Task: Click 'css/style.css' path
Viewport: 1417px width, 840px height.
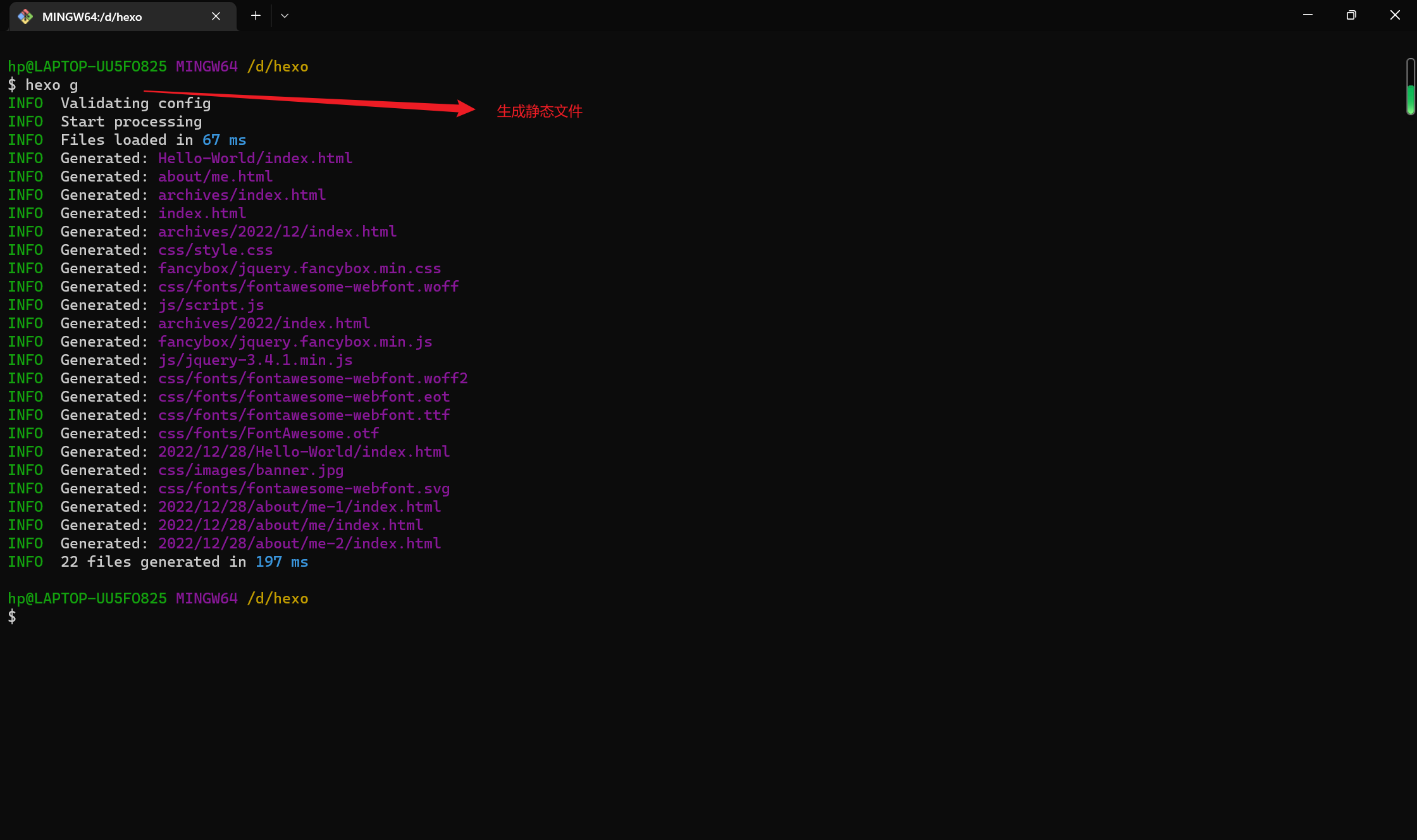Action: [215, 250]
